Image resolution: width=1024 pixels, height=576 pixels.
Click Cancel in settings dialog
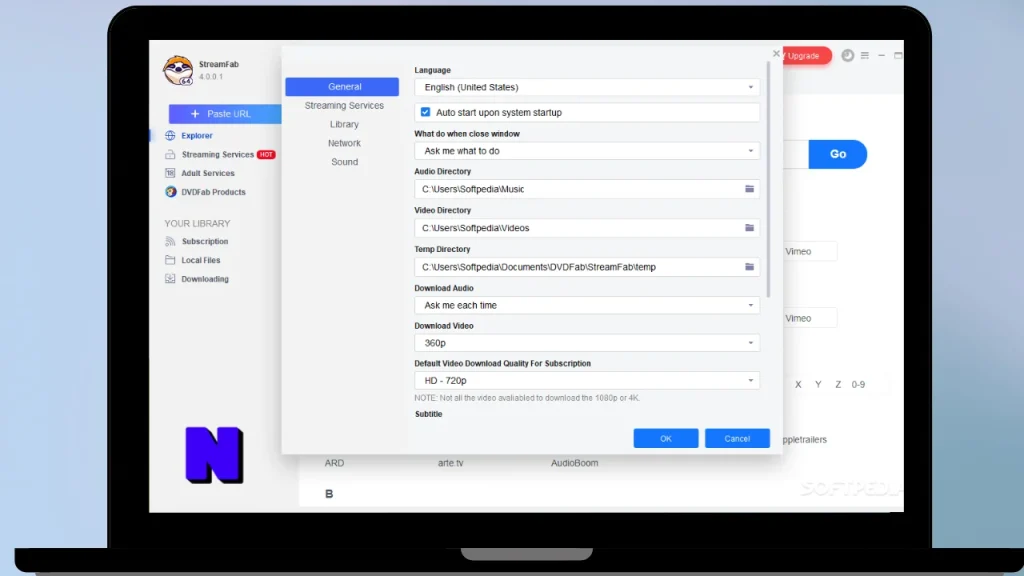pyautogui.click(x=737, y=438)
